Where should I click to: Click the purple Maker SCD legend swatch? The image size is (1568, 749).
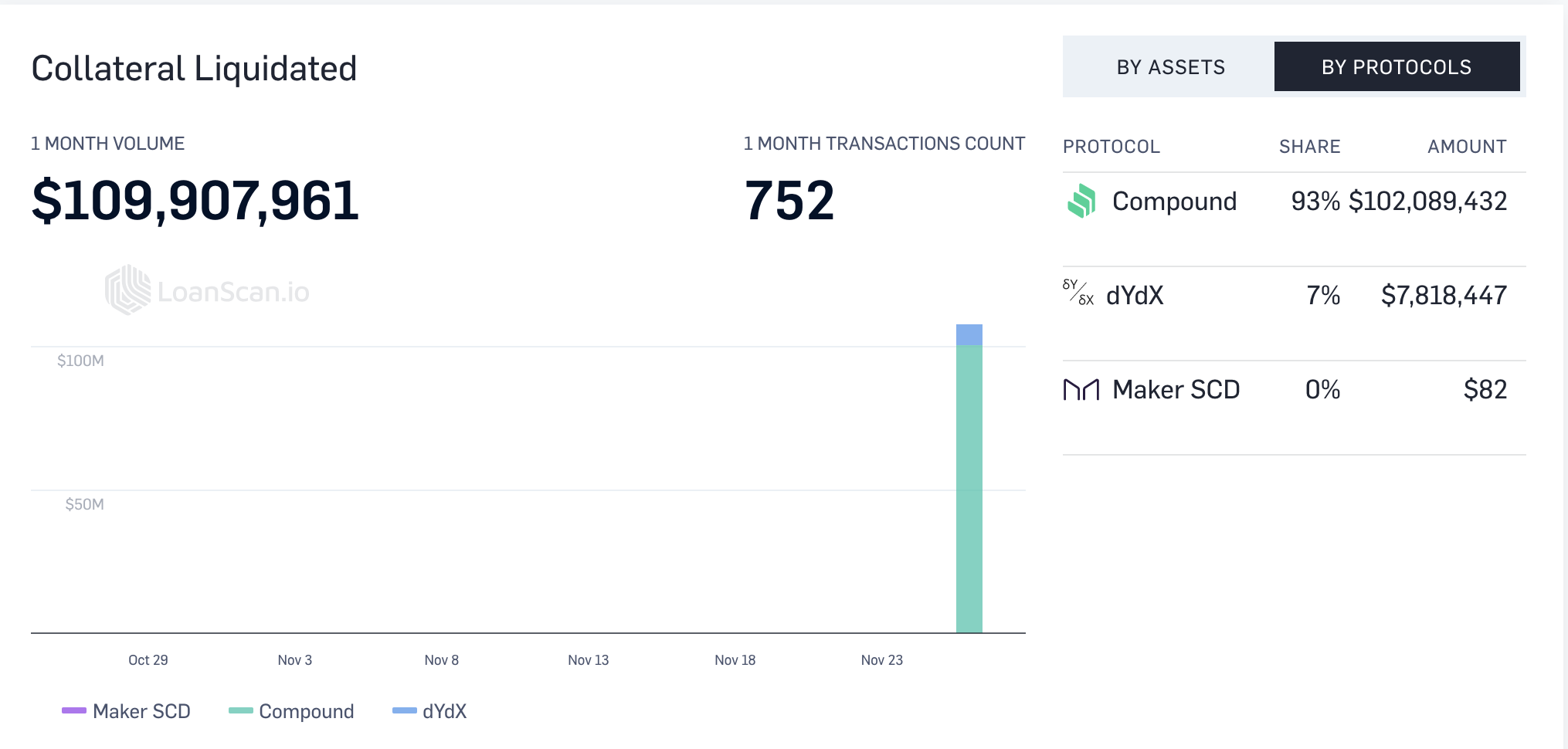point(74,710)
